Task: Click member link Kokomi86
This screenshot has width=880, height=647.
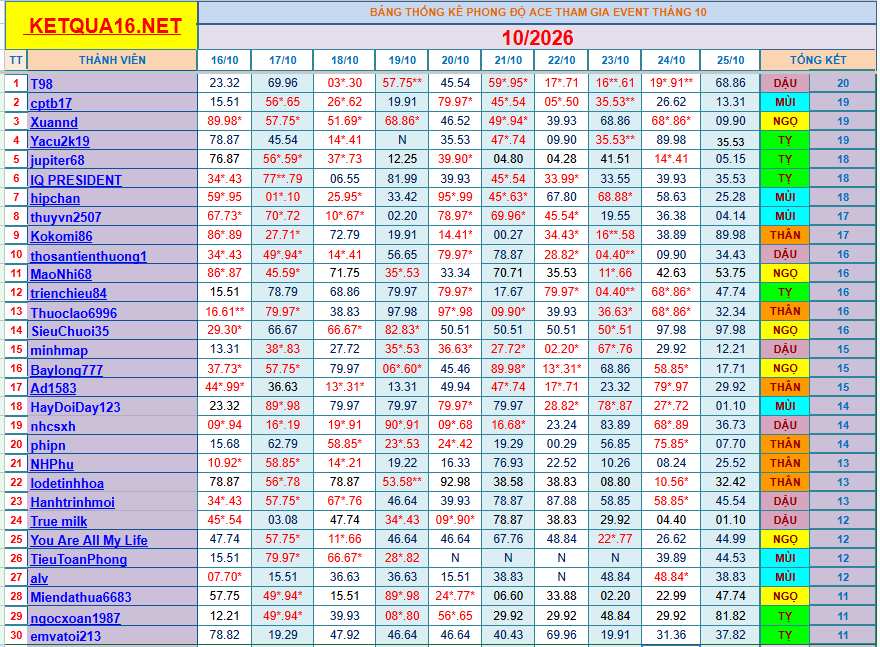Action: pos(61,236)
